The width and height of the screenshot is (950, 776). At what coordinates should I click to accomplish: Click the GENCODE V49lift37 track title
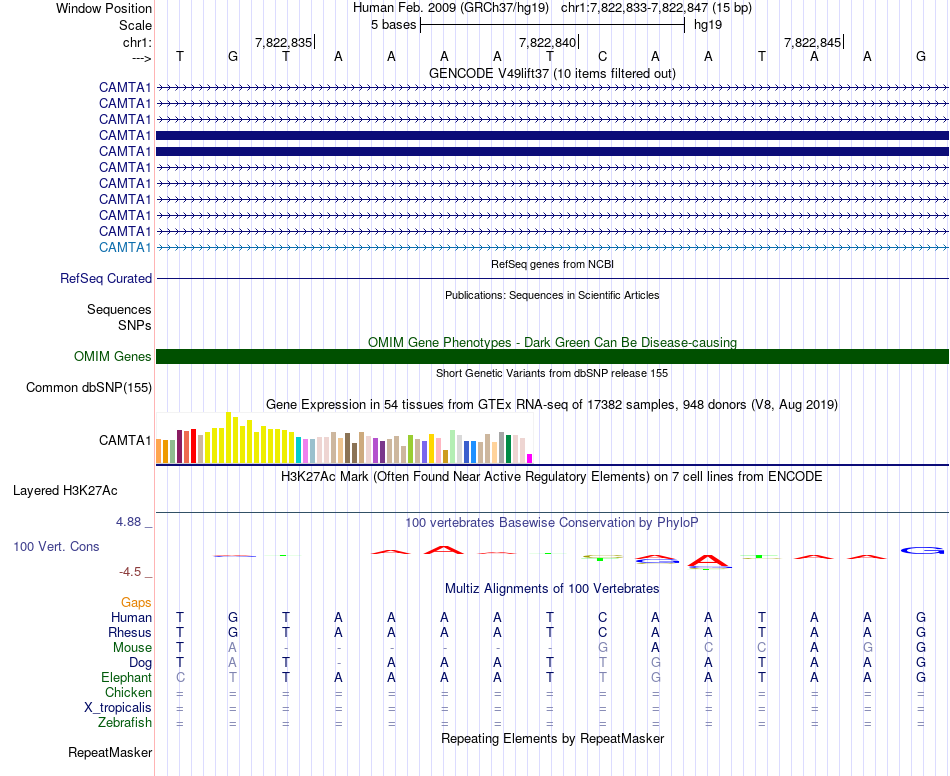[x=552, y=74]
